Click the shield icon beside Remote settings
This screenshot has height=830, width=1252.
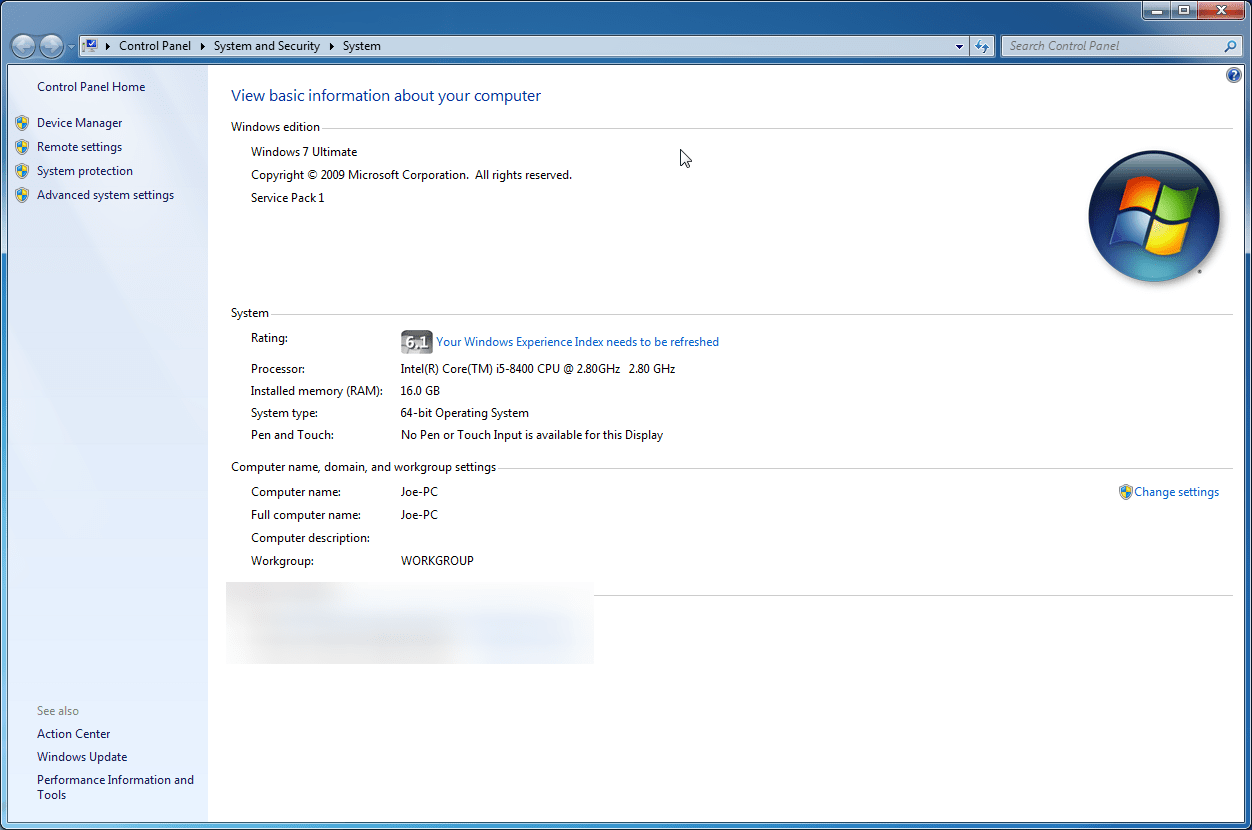22,147
